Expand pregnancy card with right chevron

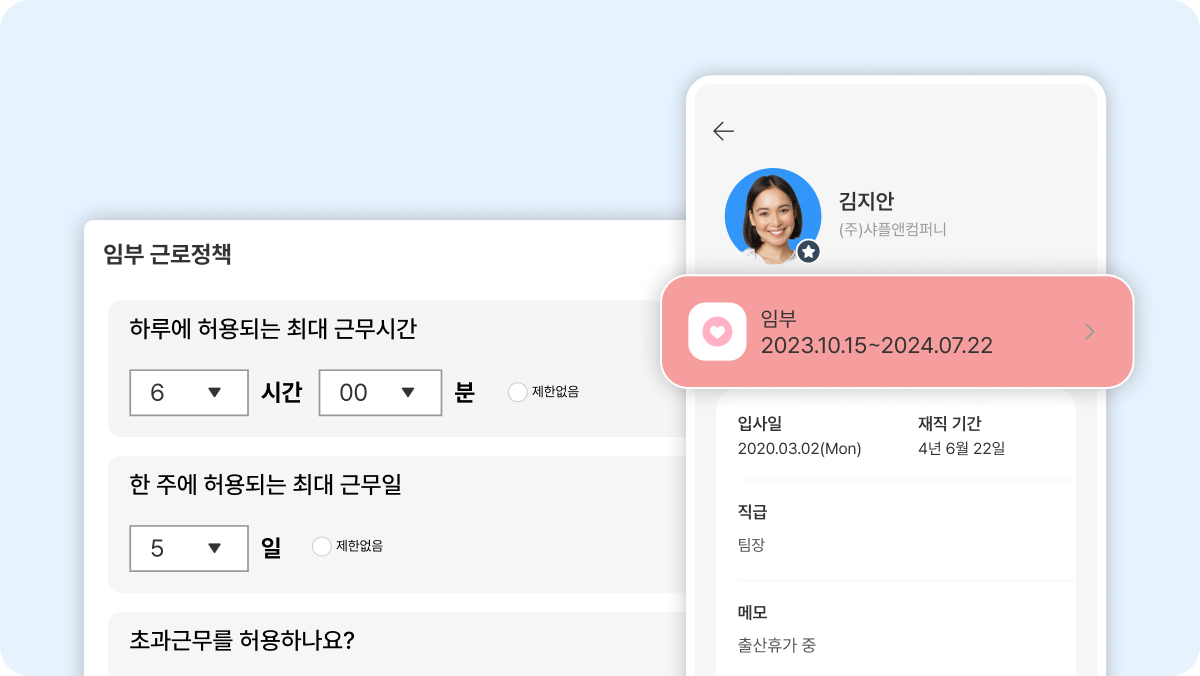pos(1090,332)
